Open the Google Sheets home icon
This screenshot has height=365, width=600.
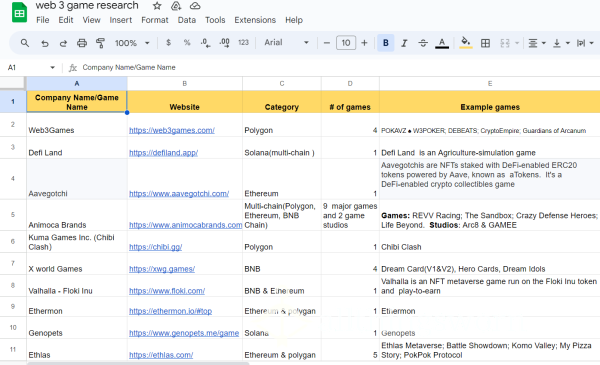pyautogui.click(x=19, y=13)
